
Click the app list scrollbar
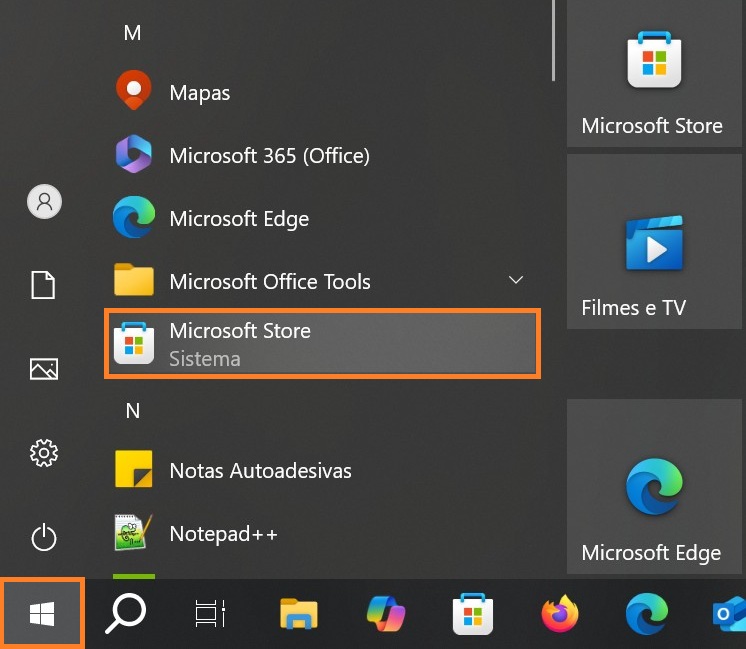coord(553,40)
